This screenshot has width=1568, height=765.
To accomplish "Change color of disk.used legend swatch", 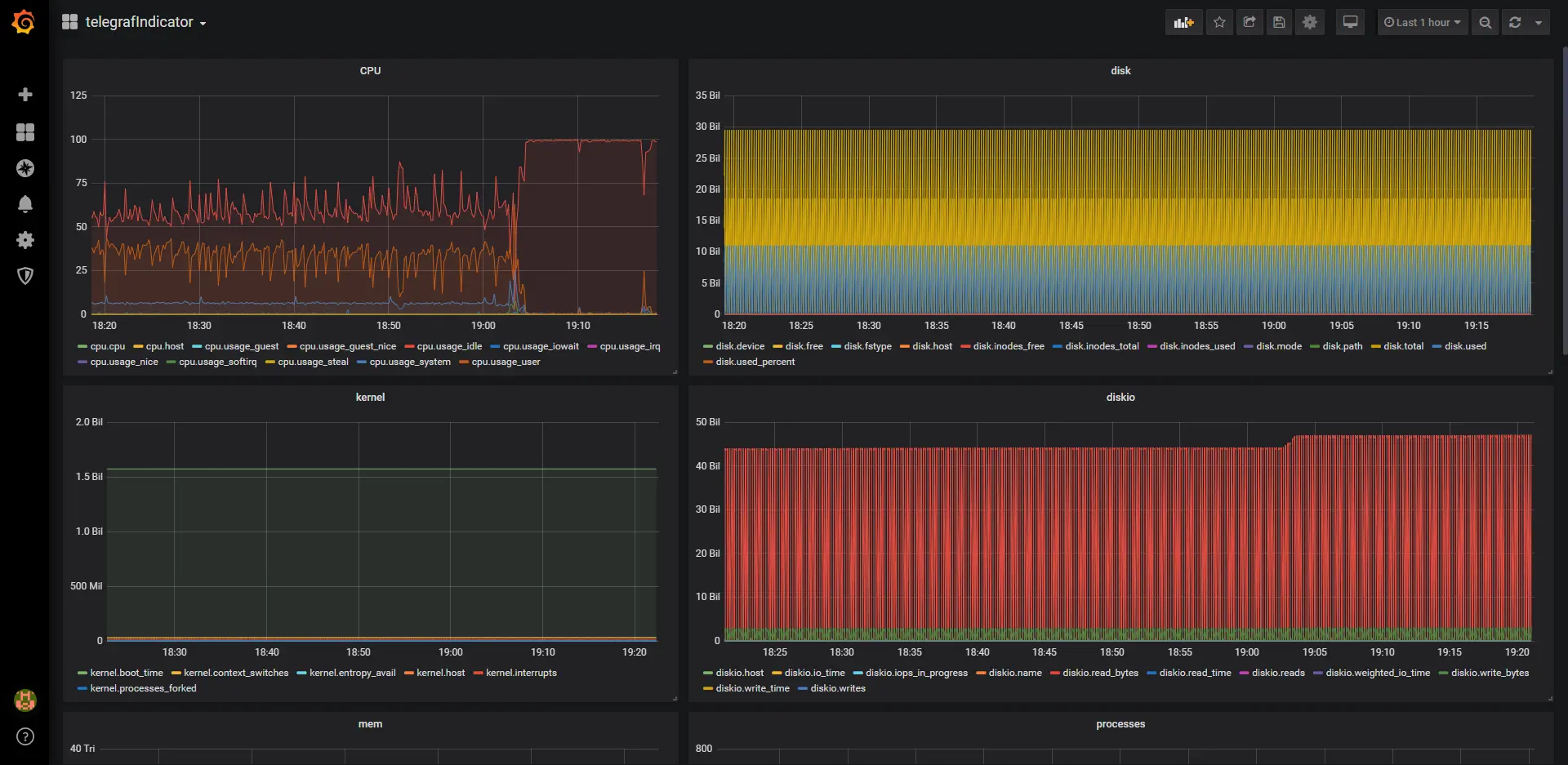I will click(x=1437, y=346).
